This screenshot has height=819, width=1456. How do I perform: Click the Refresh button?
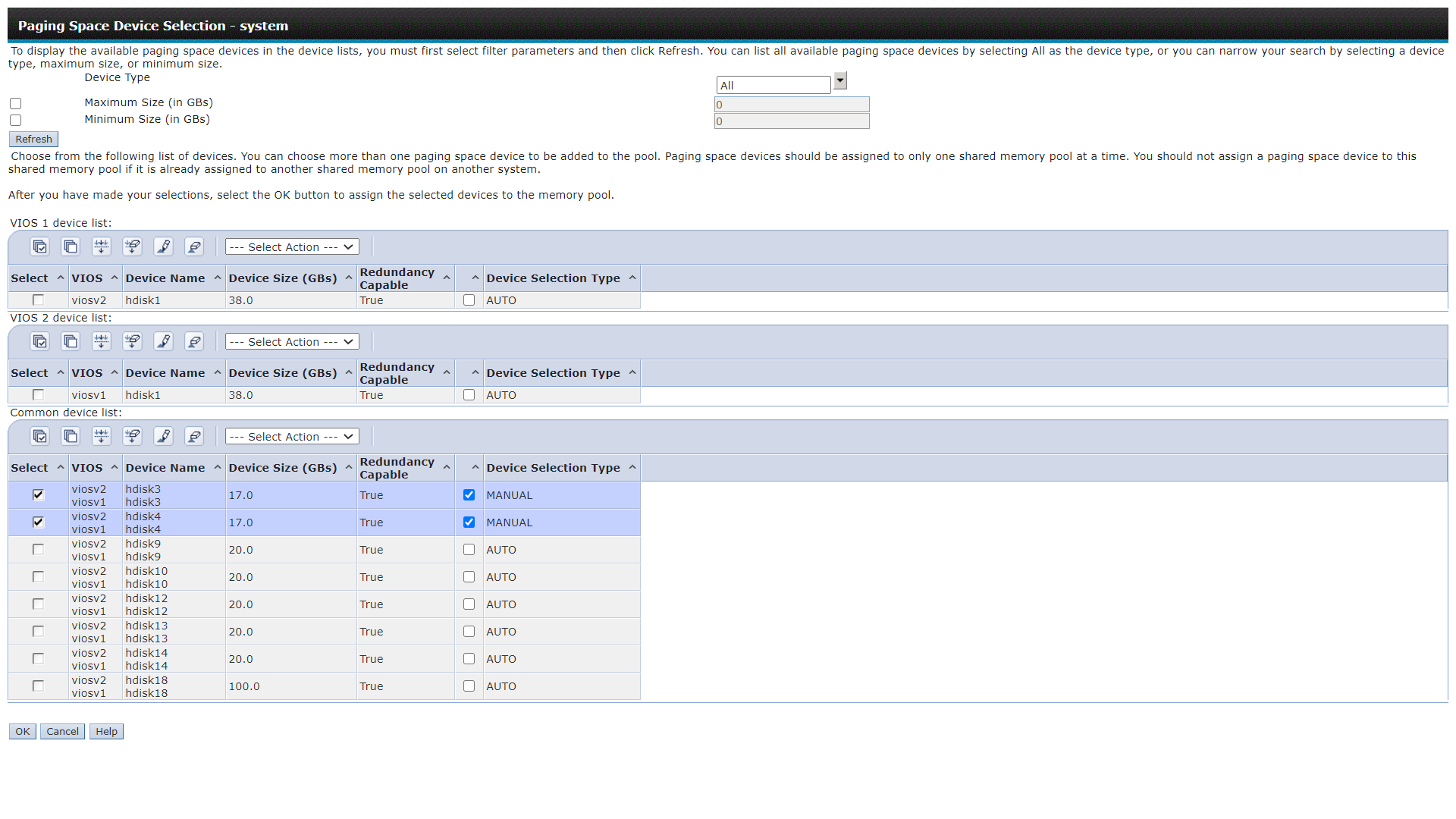coord(33,140)
